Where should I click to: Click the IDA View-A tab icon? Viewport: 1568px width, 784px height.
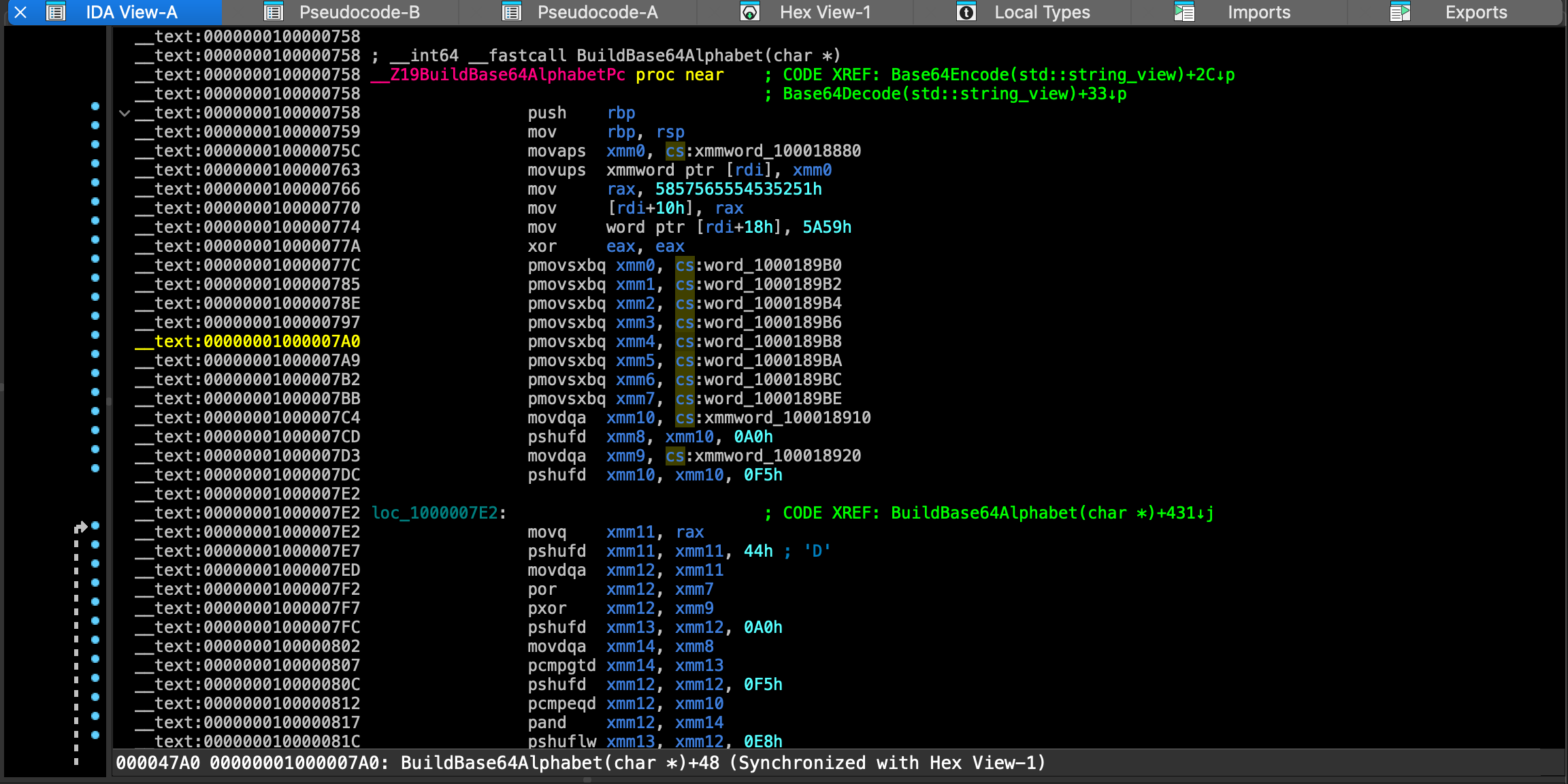56,12
